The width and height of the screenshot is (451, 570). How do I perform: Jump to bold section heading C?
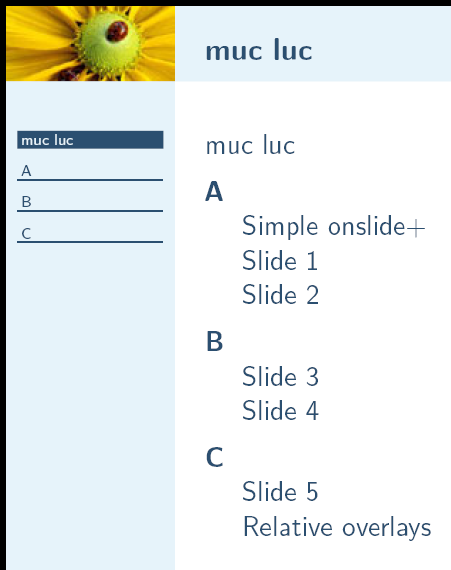(x=214, y=457)
